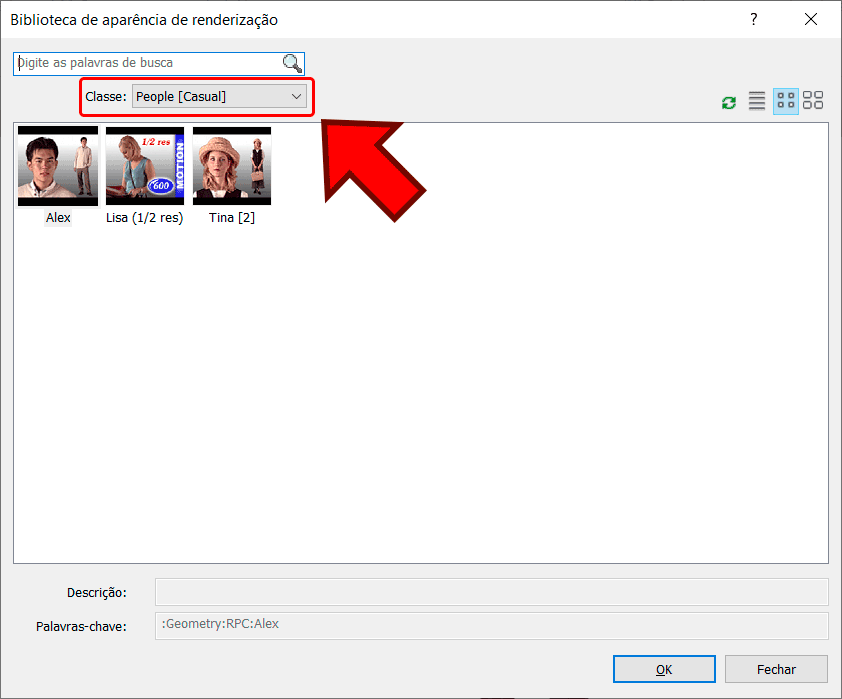Select the Lisa (1/2 res) thumbnail image
Screen dimensions: 842x699
145,166
